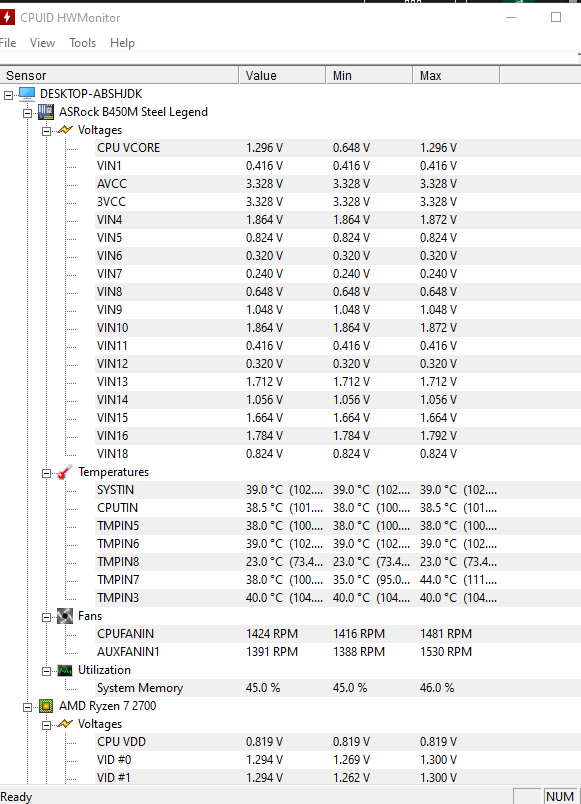Select the TMPIN8 temperature row
Screen dimensions: 581x804
point(338,562)
